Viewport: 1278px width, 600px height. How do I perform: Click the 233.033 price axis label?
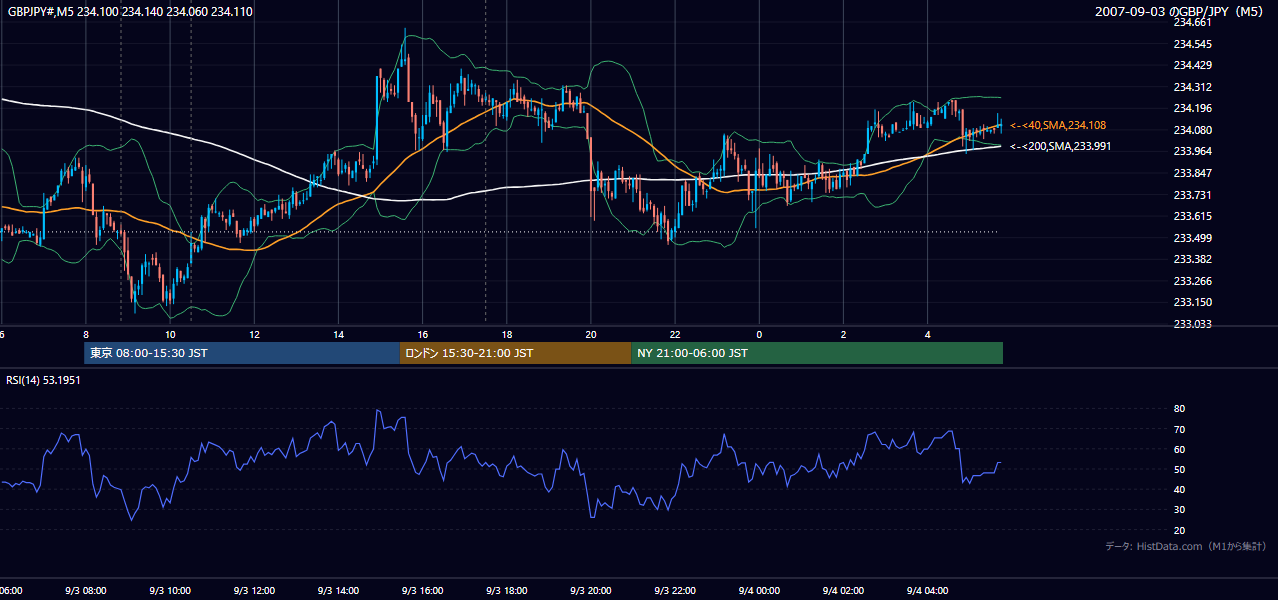click(1192, 324)
